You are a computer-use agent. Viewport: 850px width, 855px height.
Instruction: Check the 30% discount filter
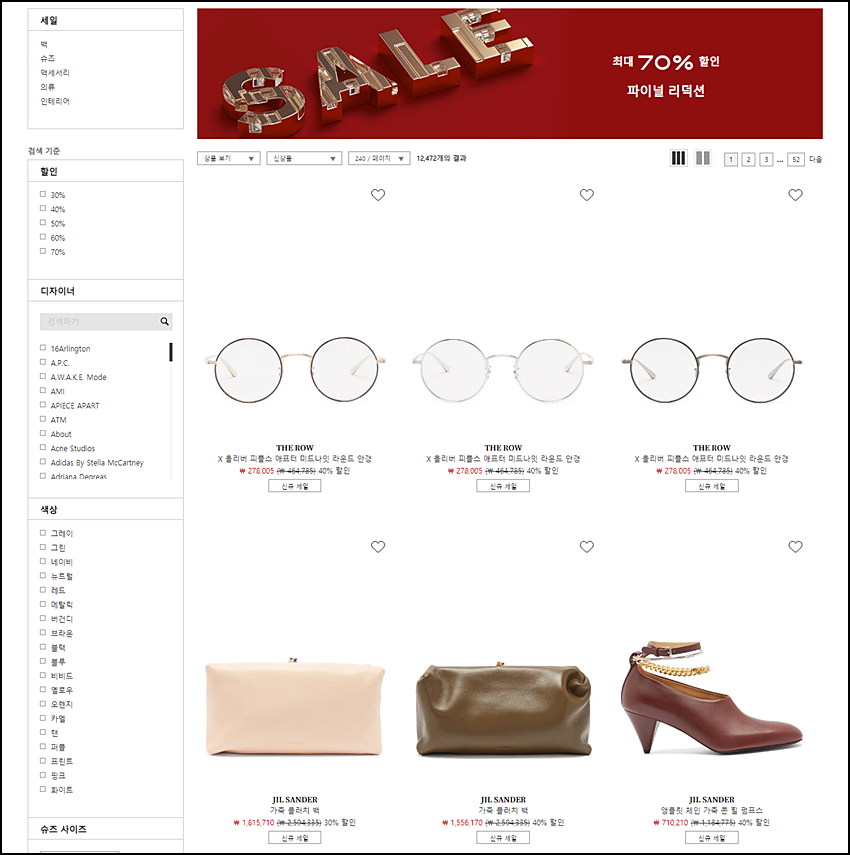43,194
